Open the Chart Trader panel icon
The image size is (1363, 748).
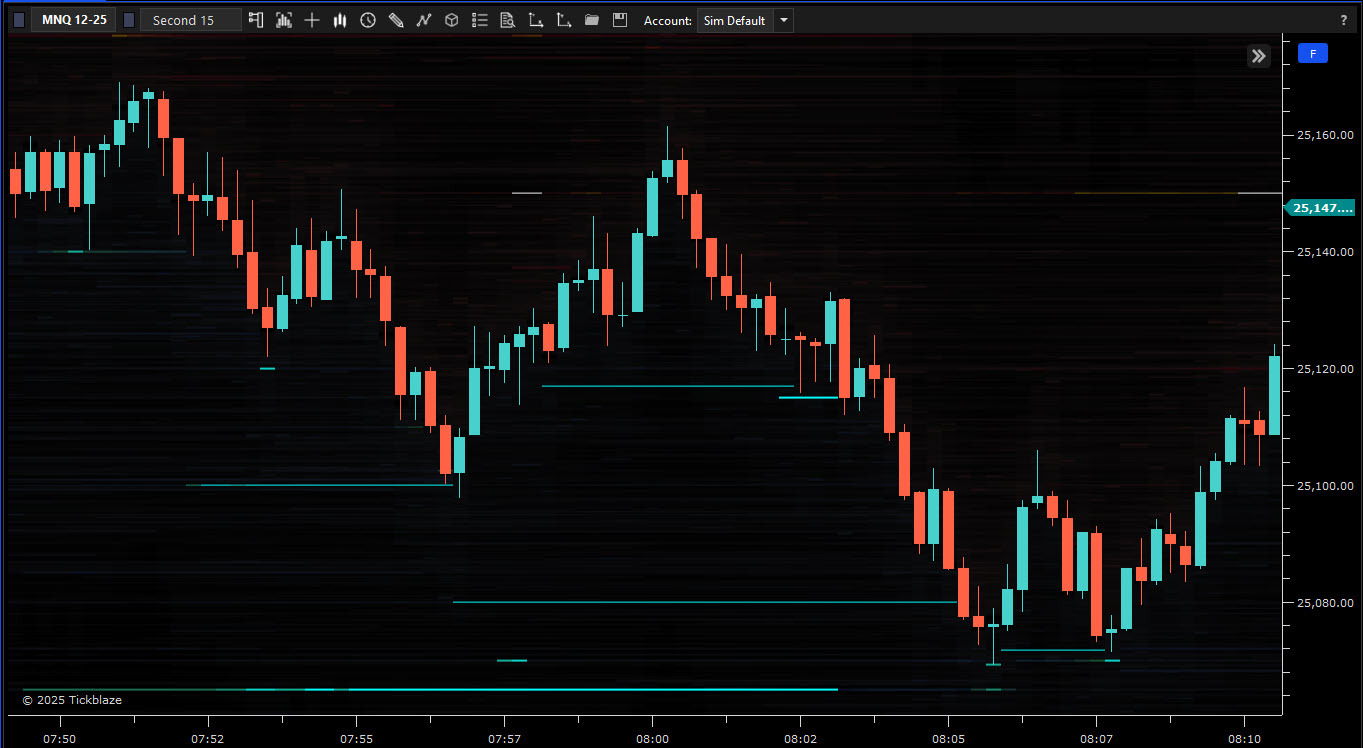(x=256, y=20)
